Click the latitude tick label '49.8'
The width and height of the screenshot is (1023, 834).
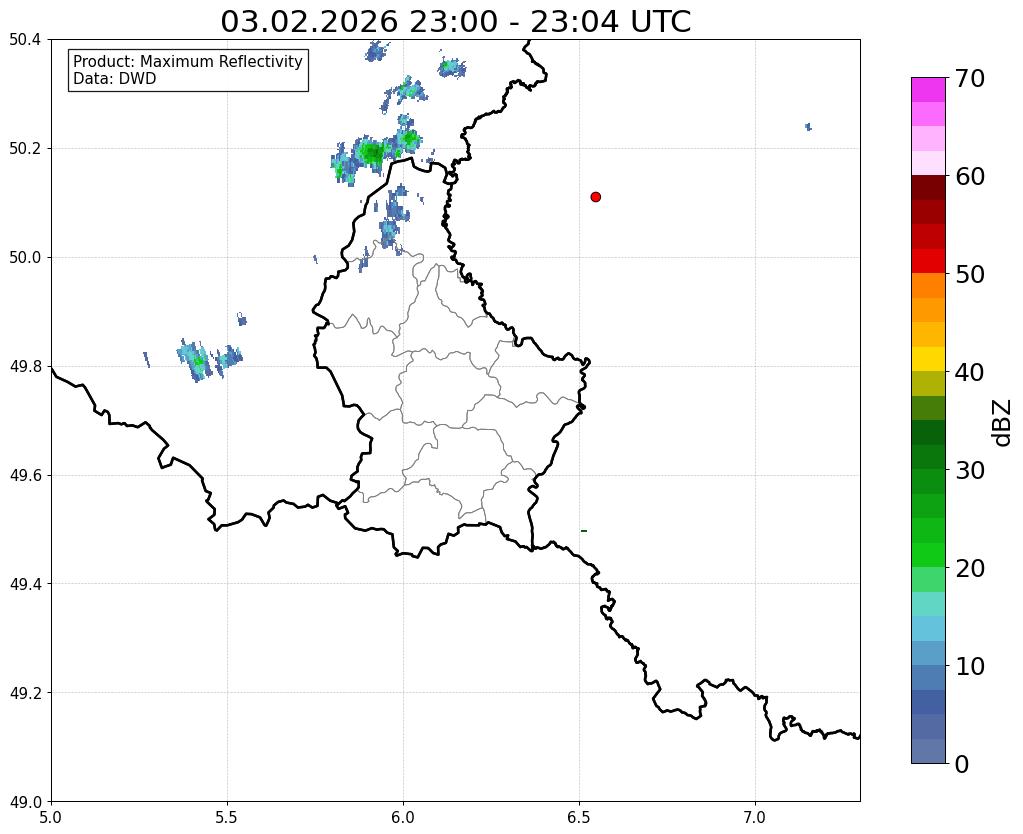click(x=25, y=367)
